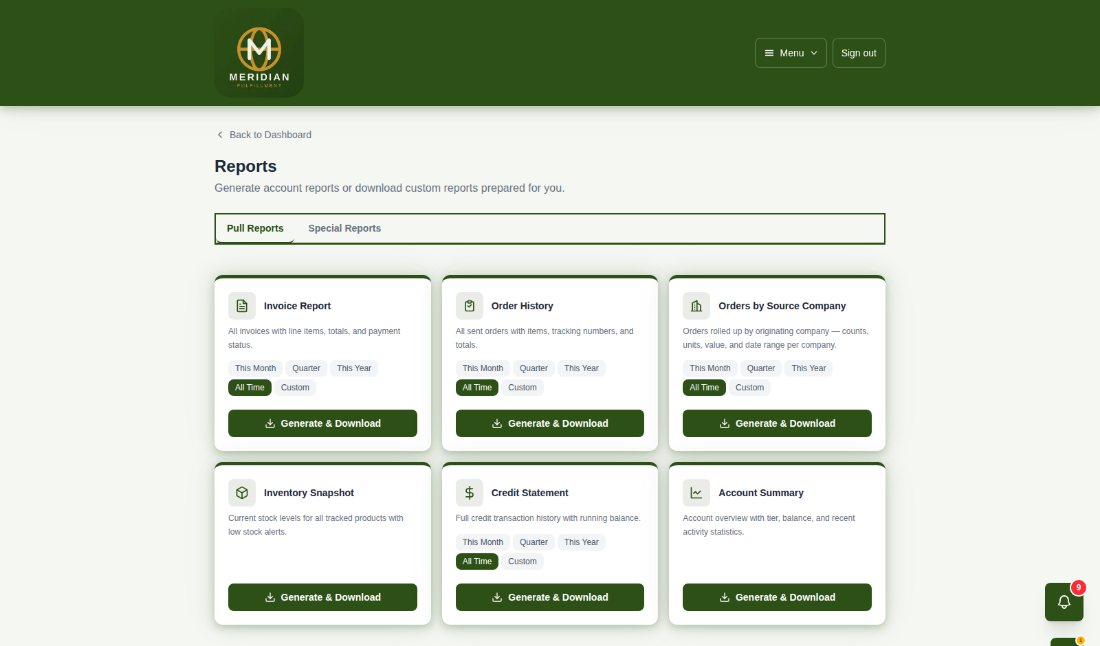
Task: Generate and download the Account Summary
Action: (x=777, y=598)
